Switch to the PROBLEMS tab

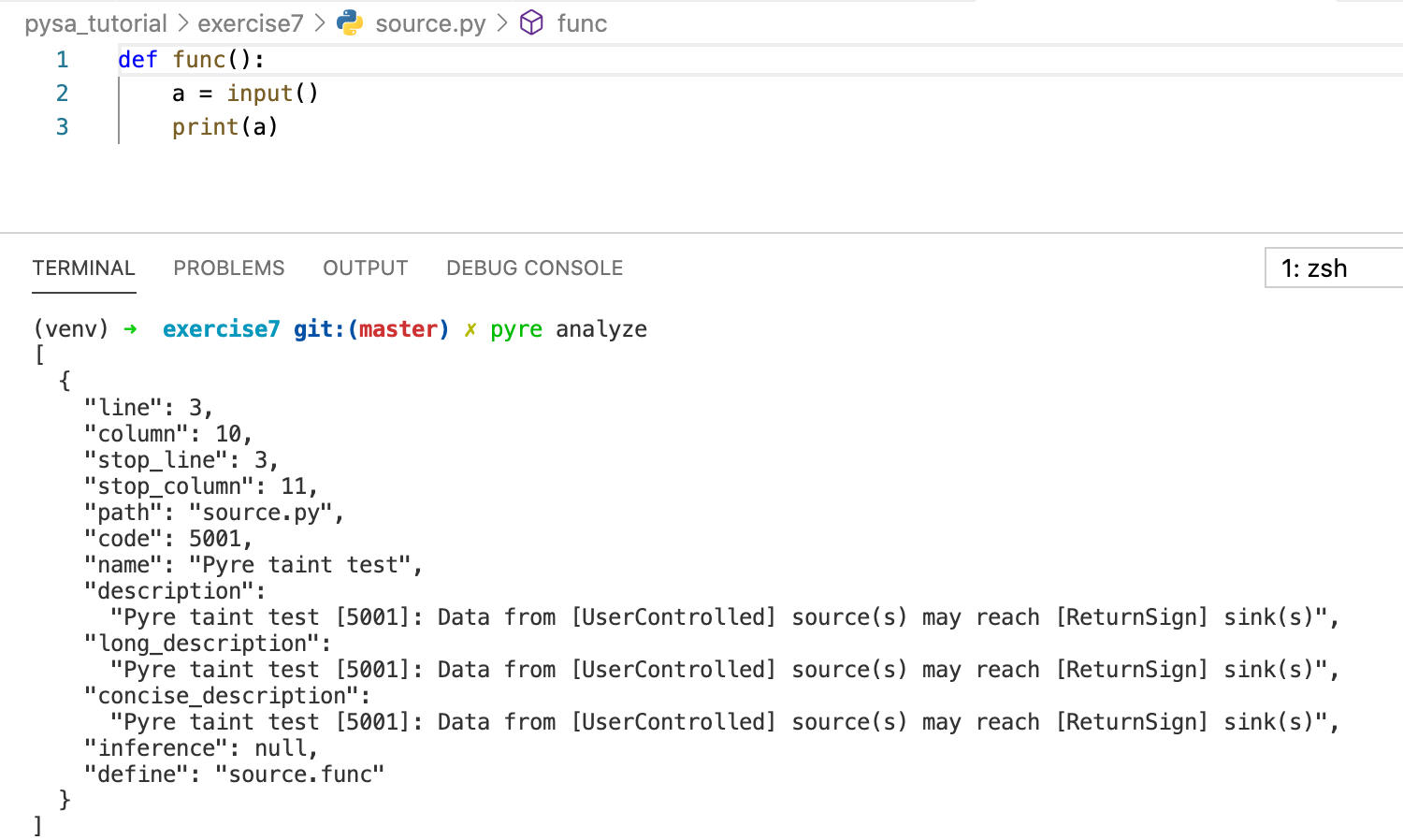[x=229, y=268]
